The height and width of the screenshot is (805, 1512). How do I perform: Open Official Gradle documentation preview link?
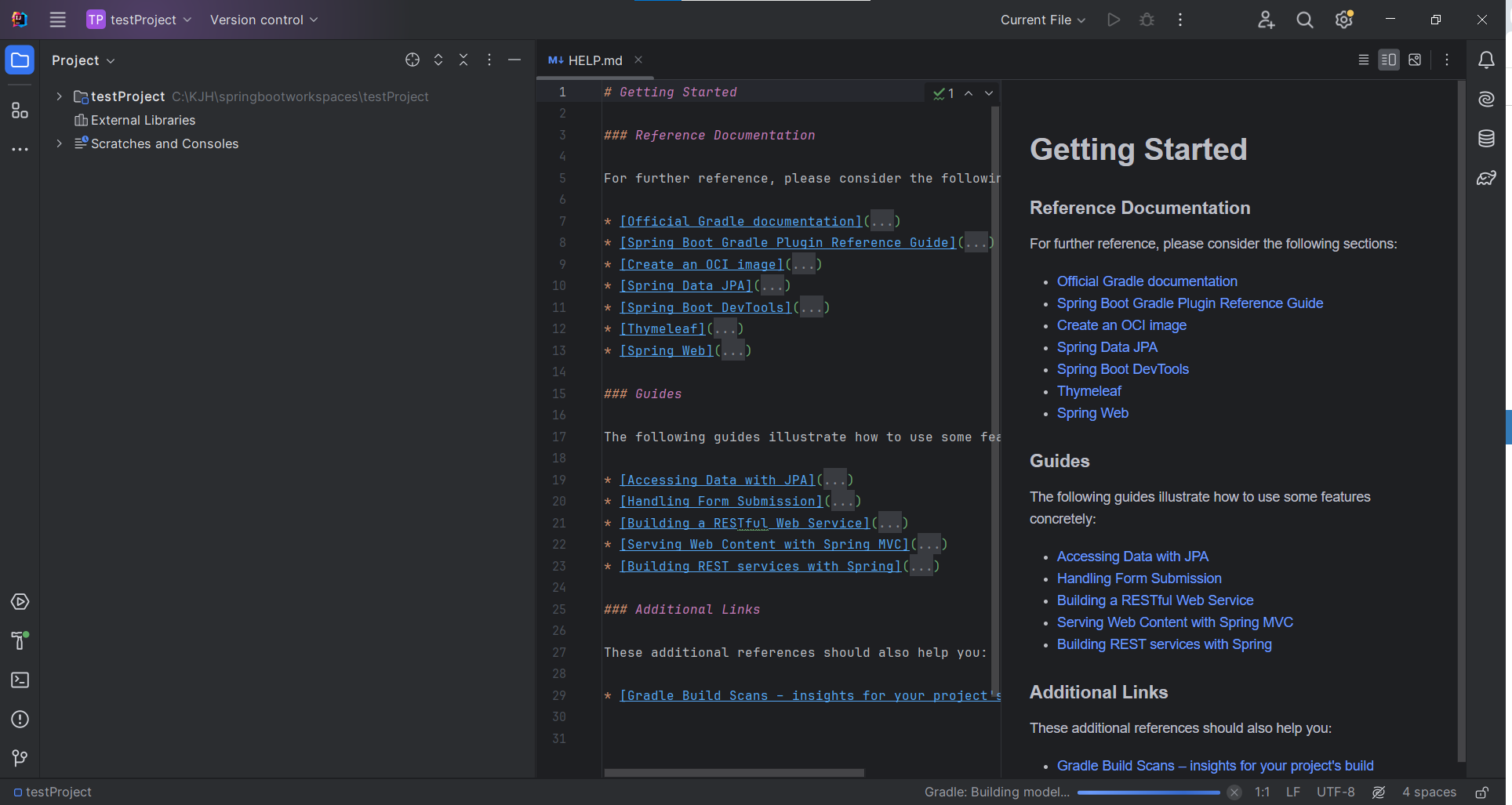click(1147, 281)
